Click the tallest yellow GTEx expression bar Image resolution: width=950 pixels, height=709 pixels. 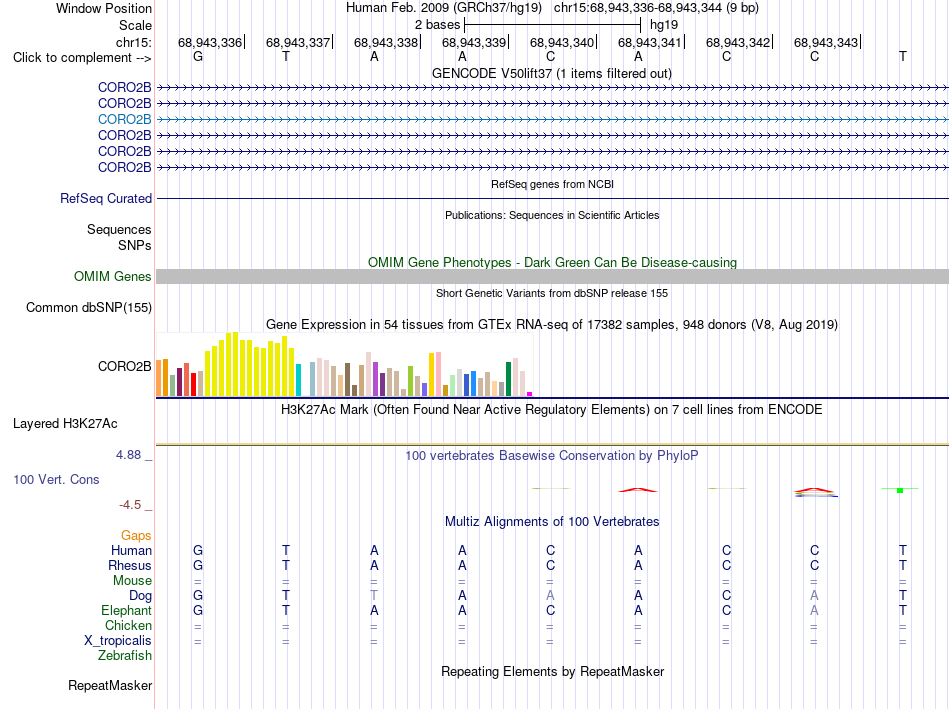pyautogui.click(x=236, y=364)
